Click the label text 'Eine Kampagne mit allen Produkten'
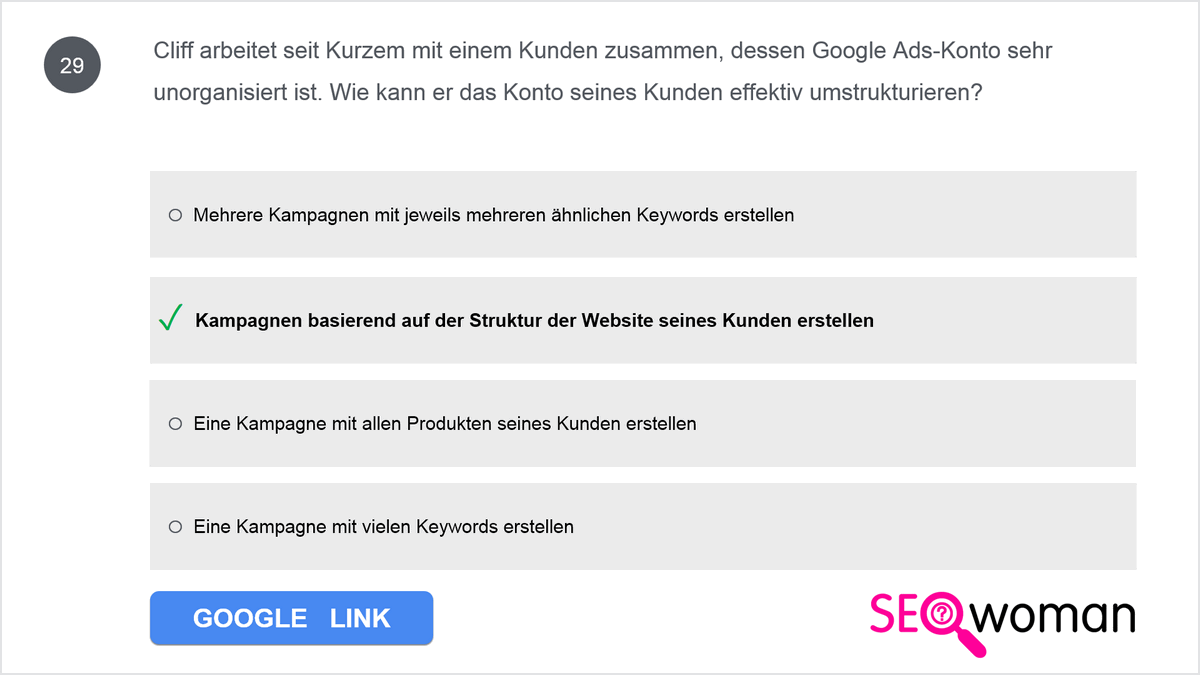Viewport: 1200px width, 675px height. point(445,424)
